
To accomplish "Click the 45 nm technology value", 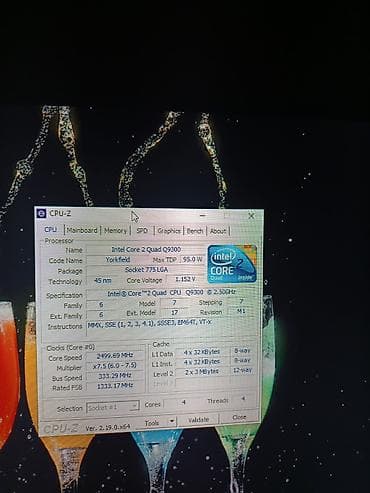I will point(103,280).
